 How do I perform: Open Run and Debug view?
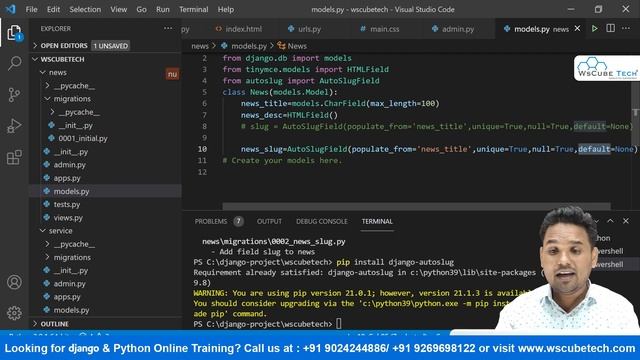coord(14,126)
